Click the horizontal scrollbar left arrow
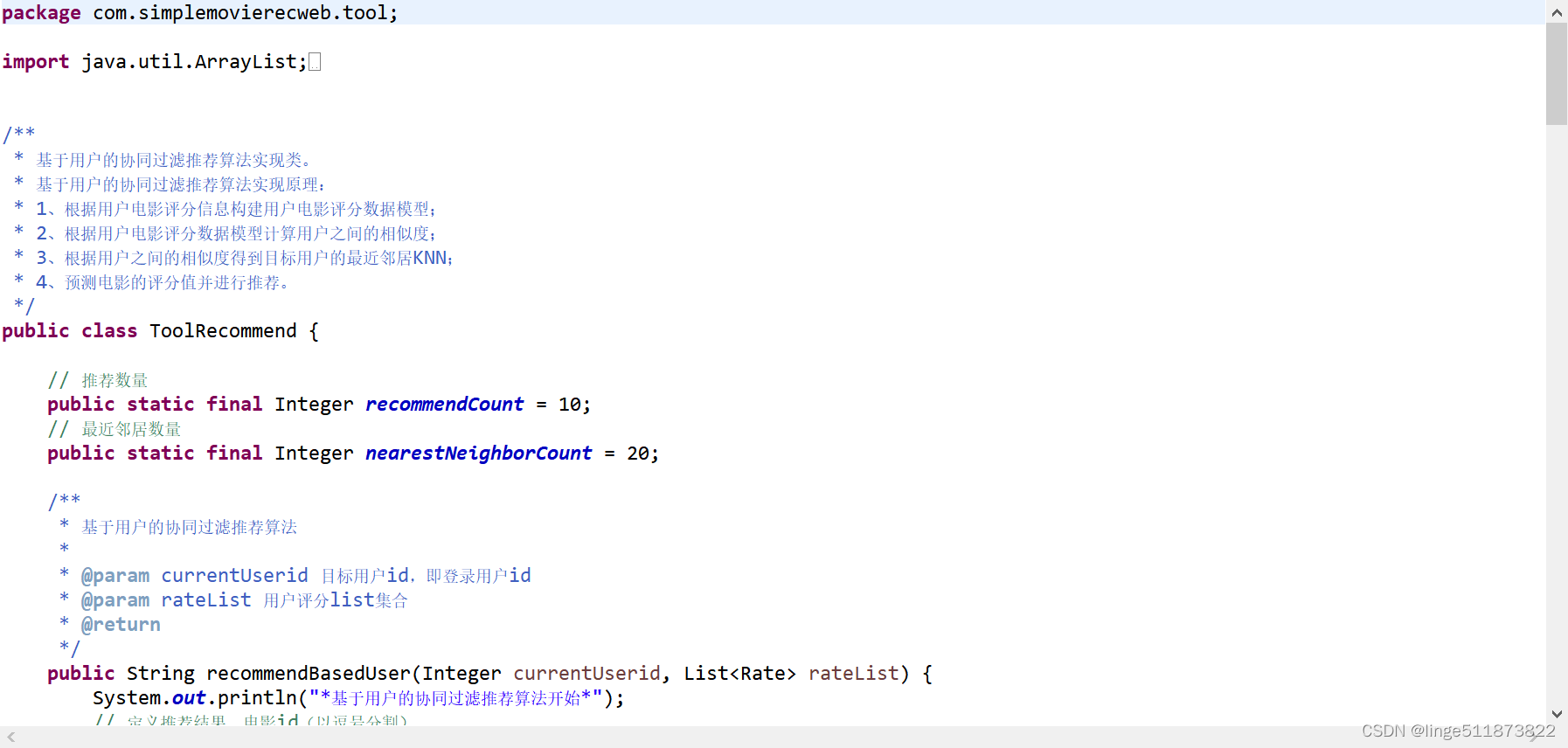The width and height of the screenshot is (1568, 748). (x=11, y=738)
